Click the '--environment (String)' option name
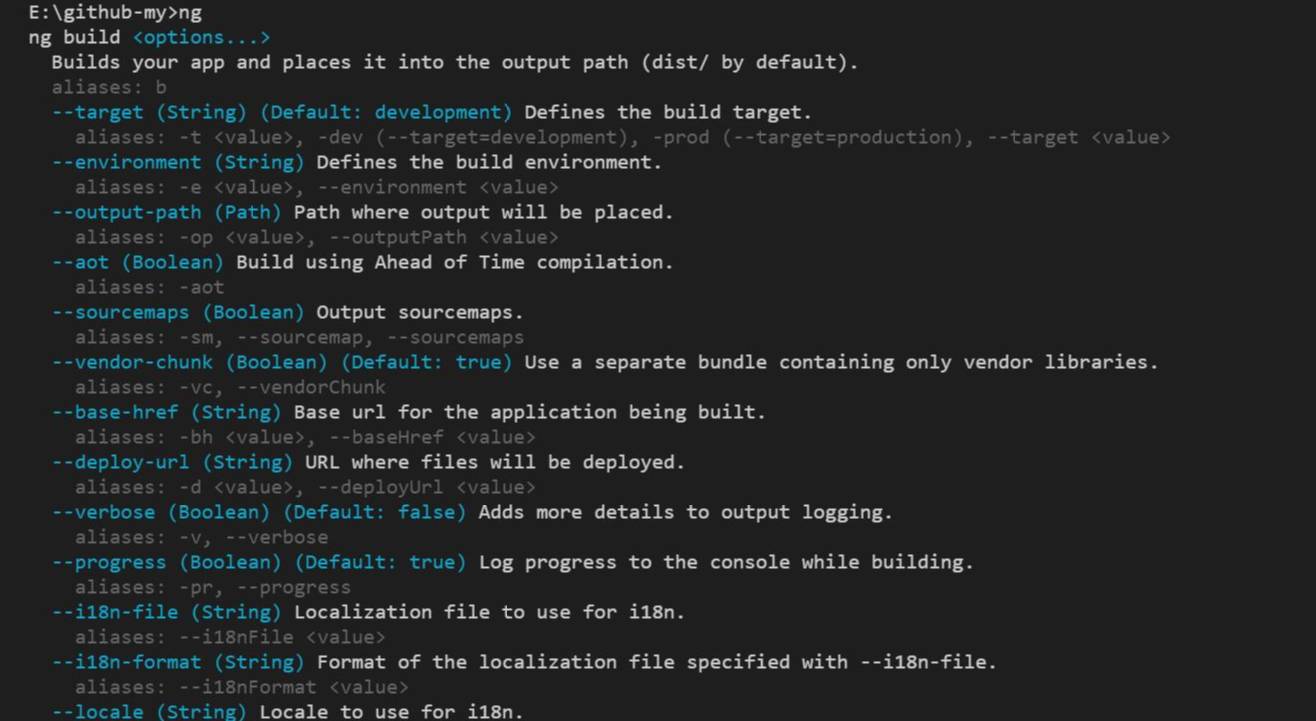 178,162
